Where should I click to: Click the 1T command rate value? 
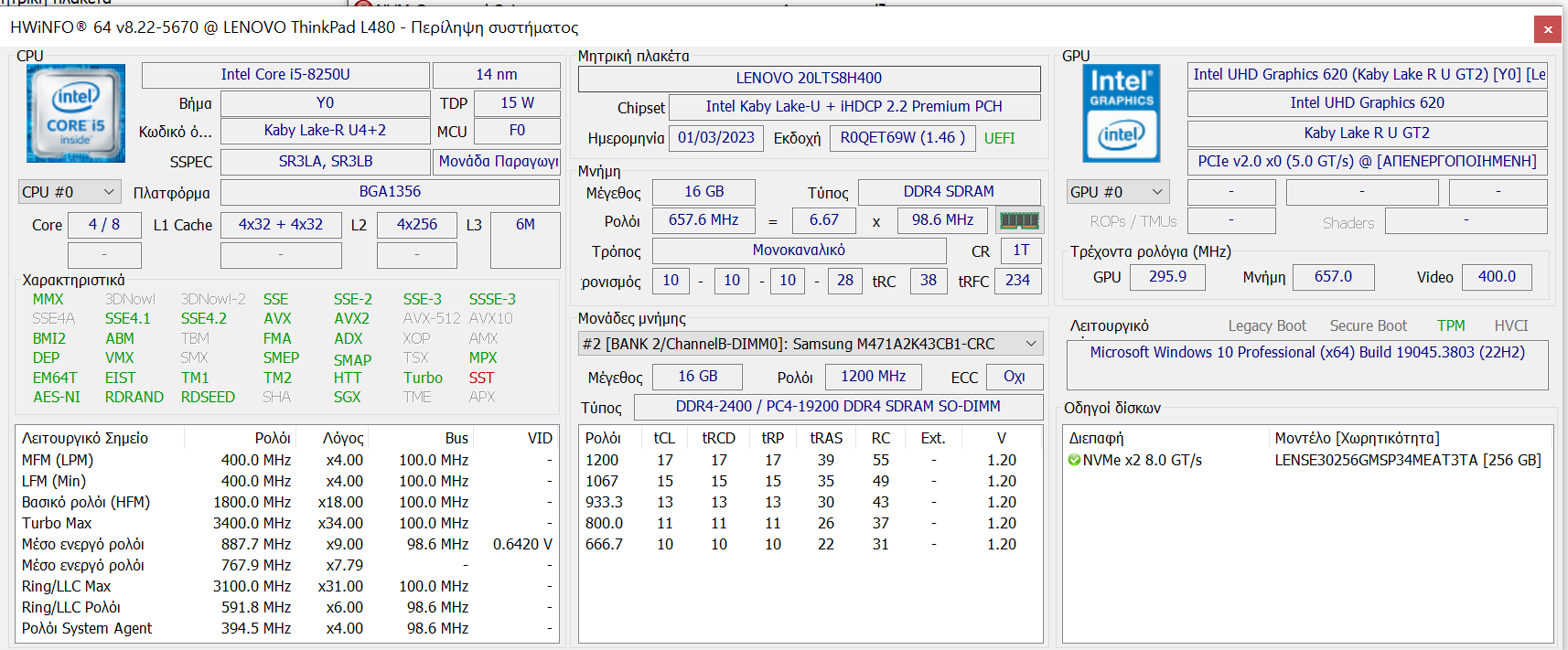1022,250
